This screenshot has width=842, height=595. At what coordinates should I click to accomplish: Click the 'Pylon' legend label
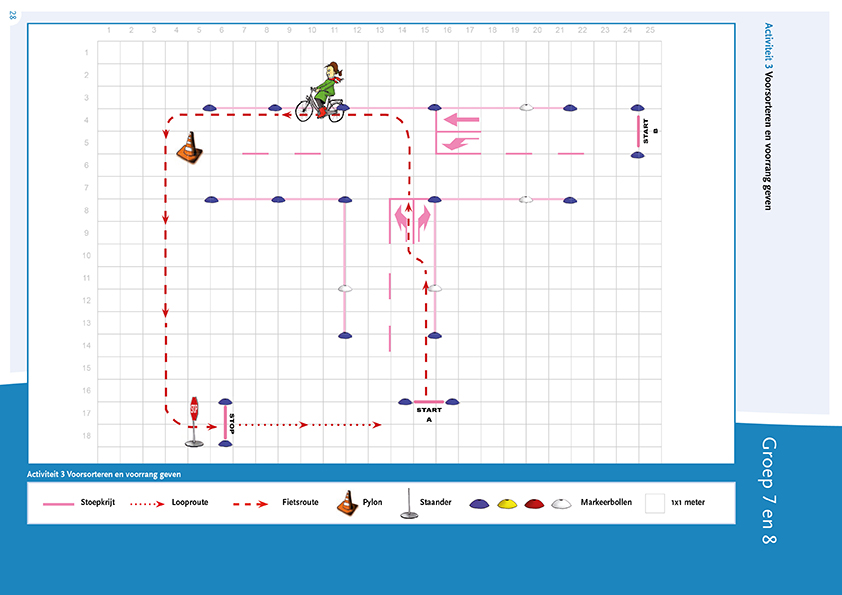pyautogui.click(x=372, y=502)
